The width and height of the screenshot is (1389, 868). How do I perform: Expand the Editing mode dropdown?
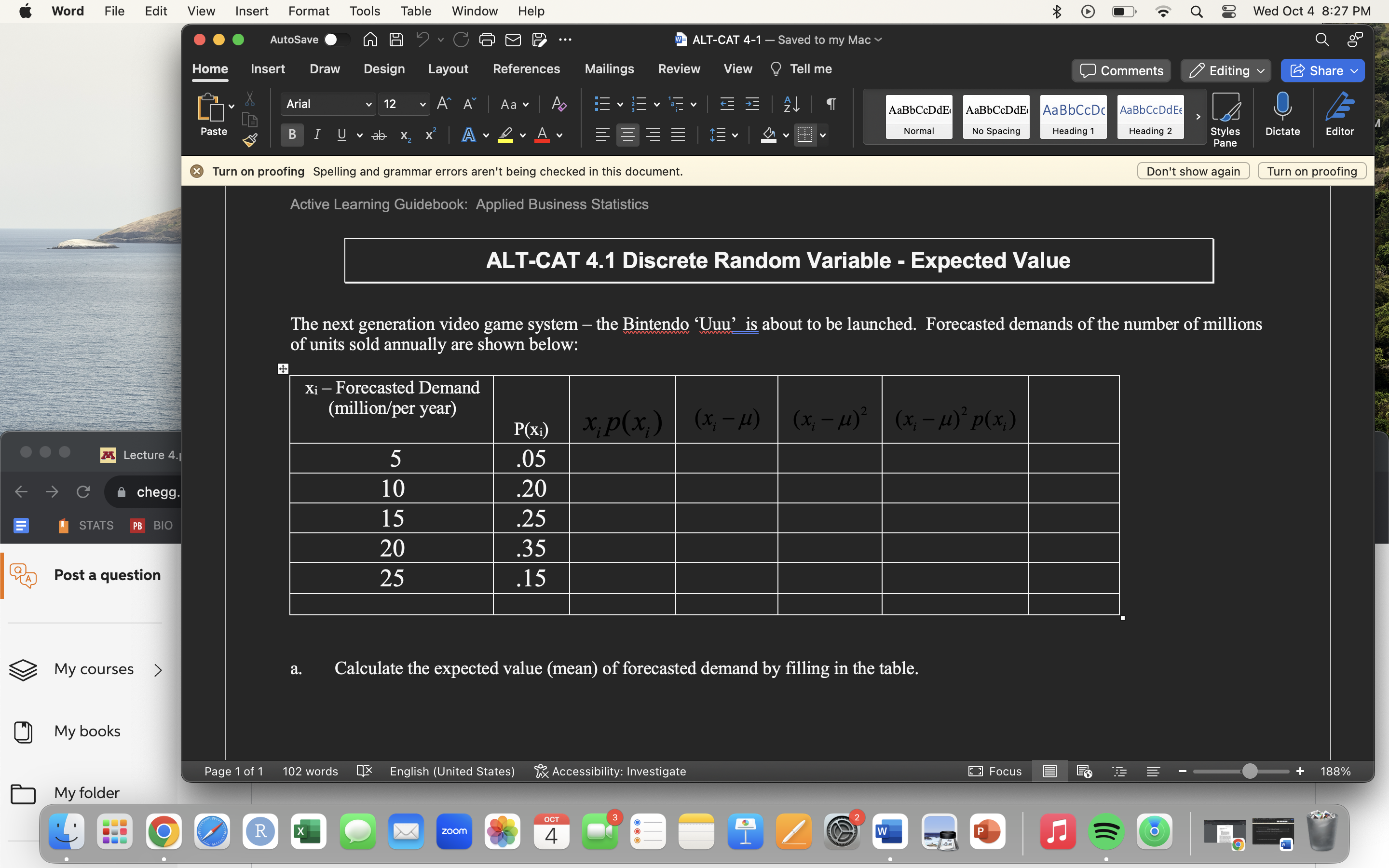click(x=1225, y=70)
